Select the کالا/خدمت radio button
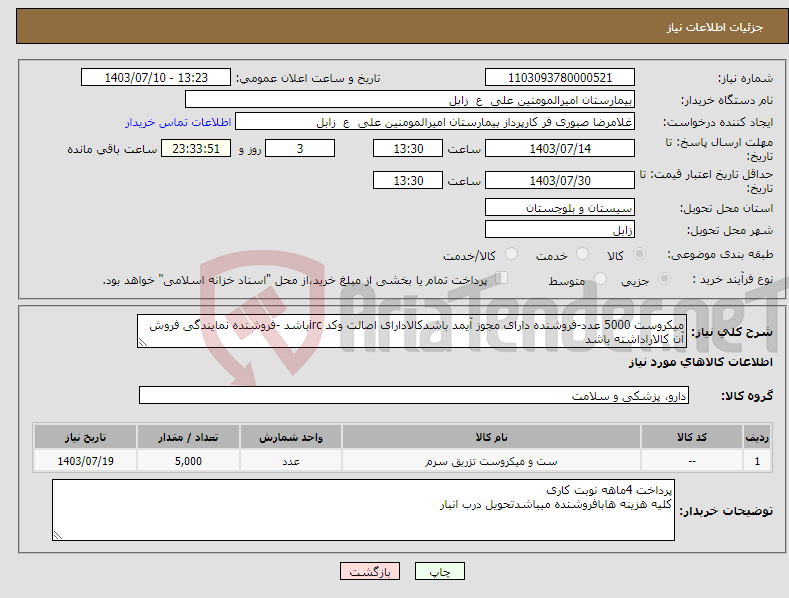Screen dimensions: 789x598 511,254
